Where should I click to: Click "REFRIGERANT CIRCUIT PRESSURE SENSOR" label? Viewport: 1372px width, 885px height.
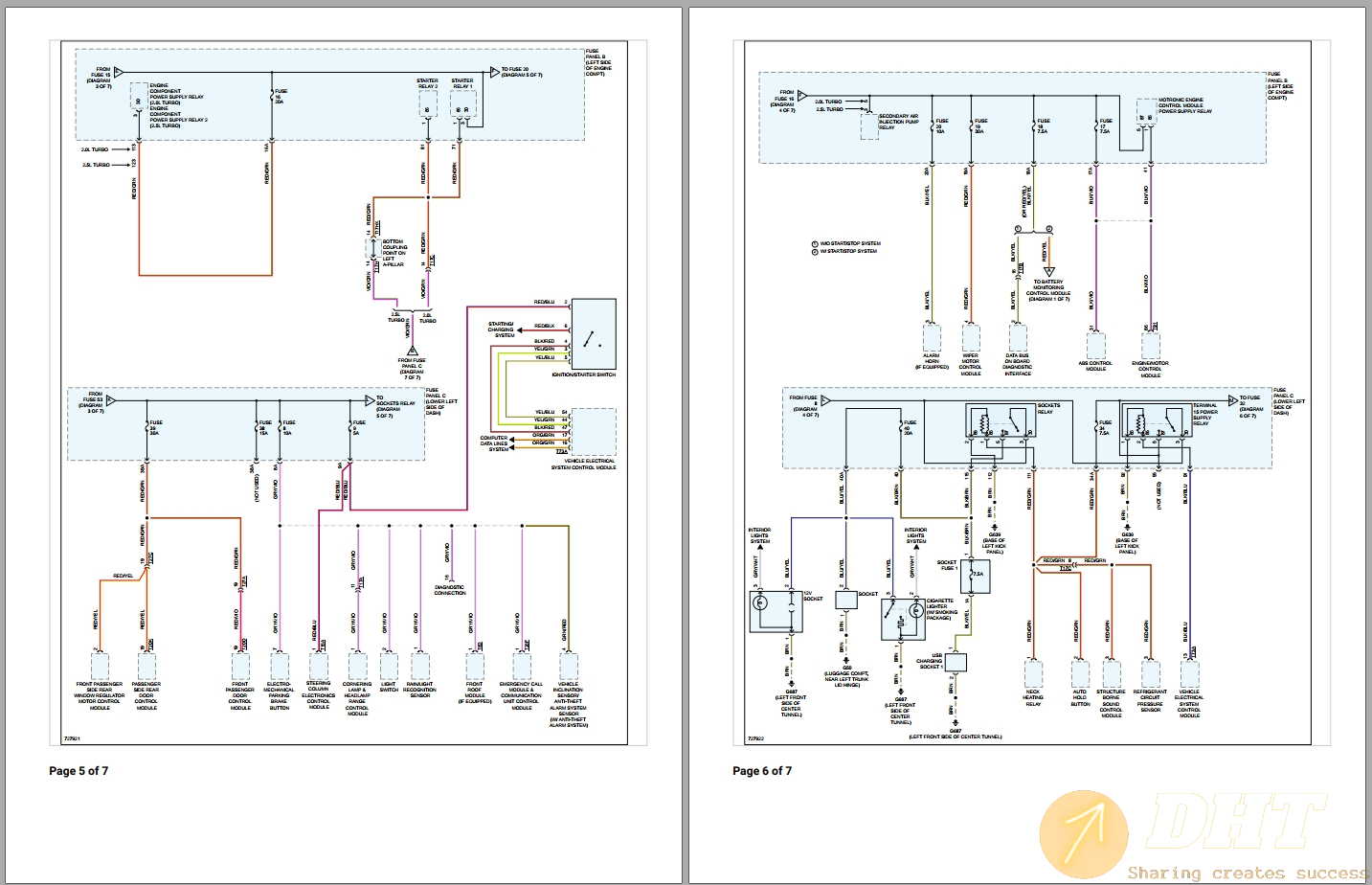coord(1150,700)
